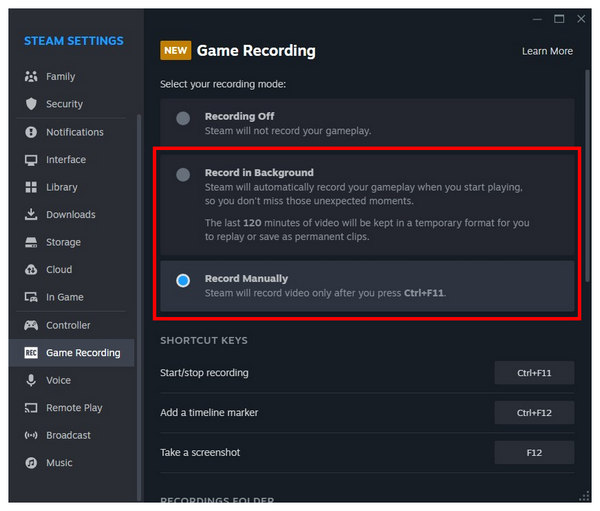Image resolution: width=600 pixels, height=511 pixels.
Task: Click the Family people icon in sidebar
Action: pyautogui.click(x=31, y=77)
